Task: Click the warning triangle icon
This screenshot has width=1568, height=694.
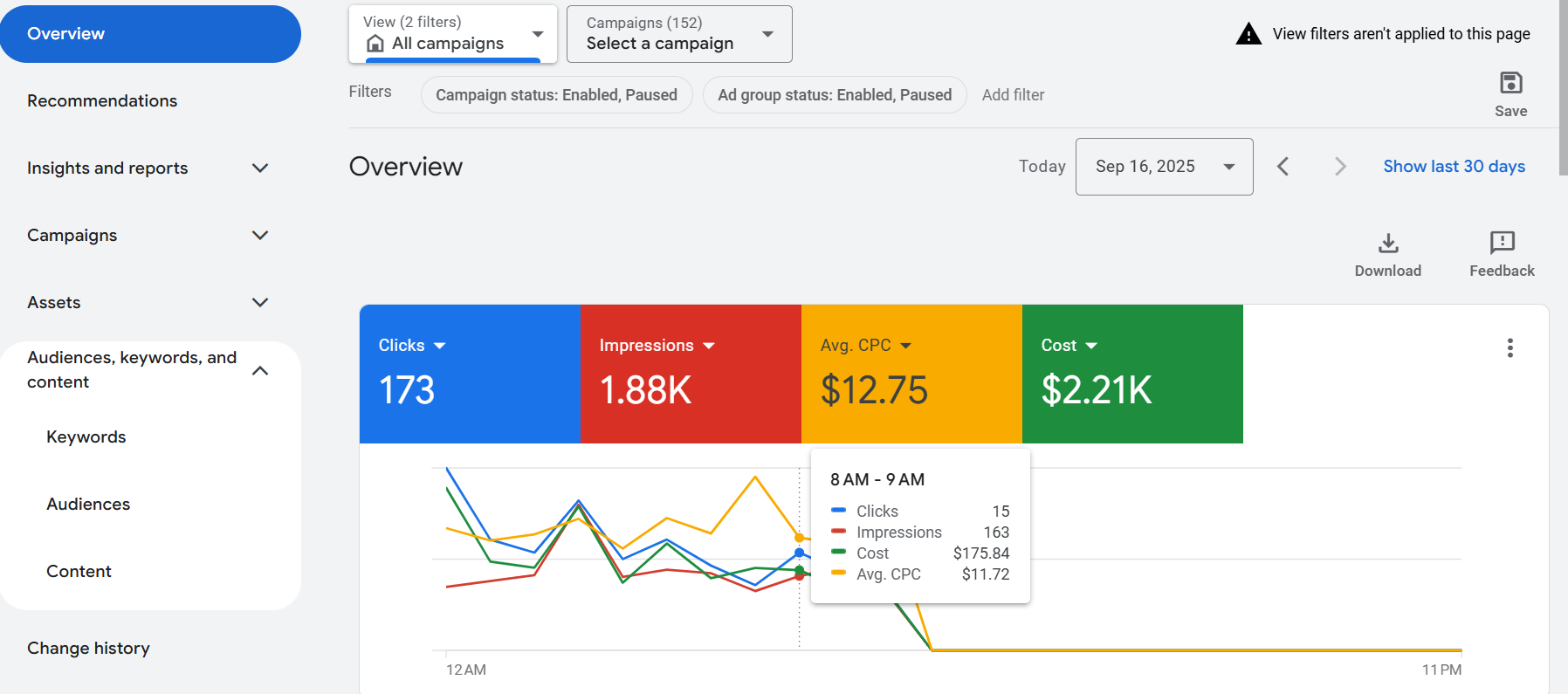Action: click(1248, 34)
